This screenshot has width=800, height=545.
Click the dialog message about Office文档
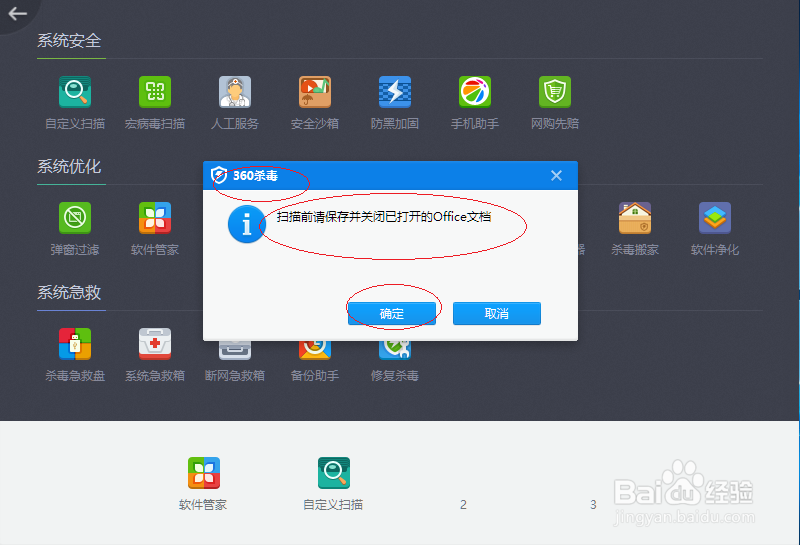click(384, 217)
